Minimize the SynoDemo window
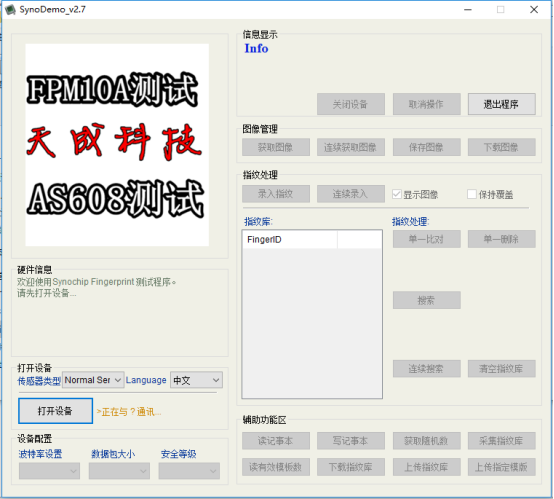554x499 pixels. pyautogui.click(x=468, y=10)
